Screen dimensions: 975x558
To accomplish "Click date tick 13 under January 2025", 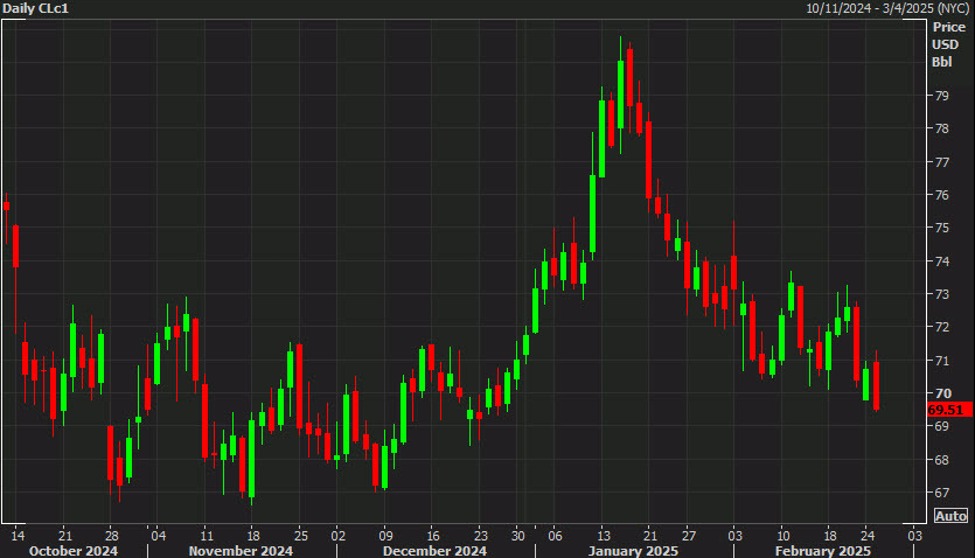I will (602, 533).
